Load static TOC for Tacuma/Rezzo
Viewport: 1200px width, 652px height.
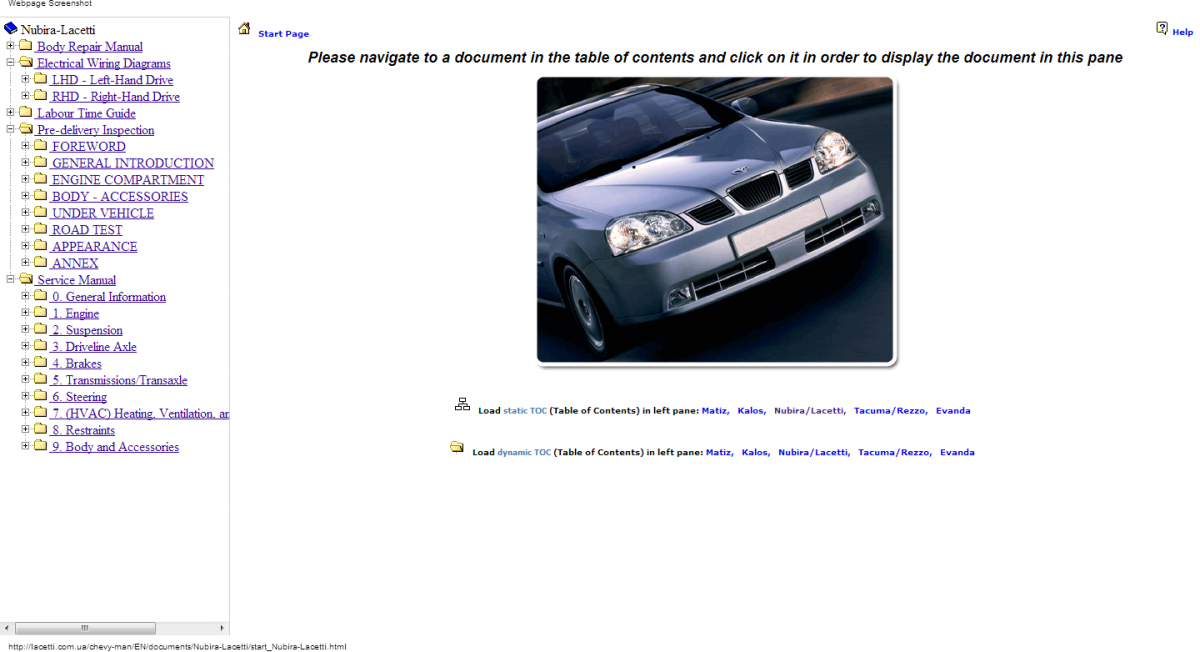pos(890,411)
